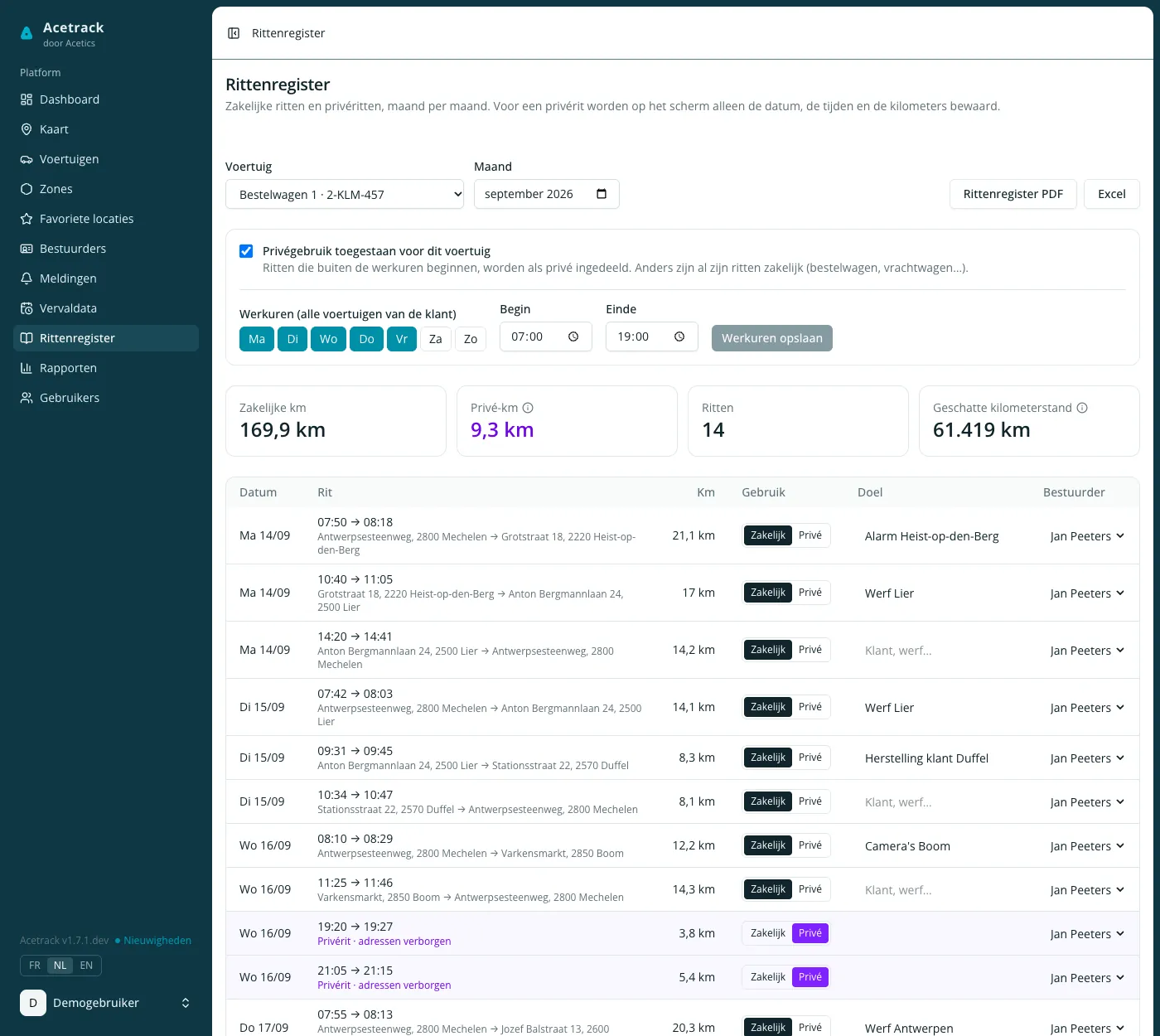
Task: Expand the Demogebruiker account menu
Action: click(106, 1003)
